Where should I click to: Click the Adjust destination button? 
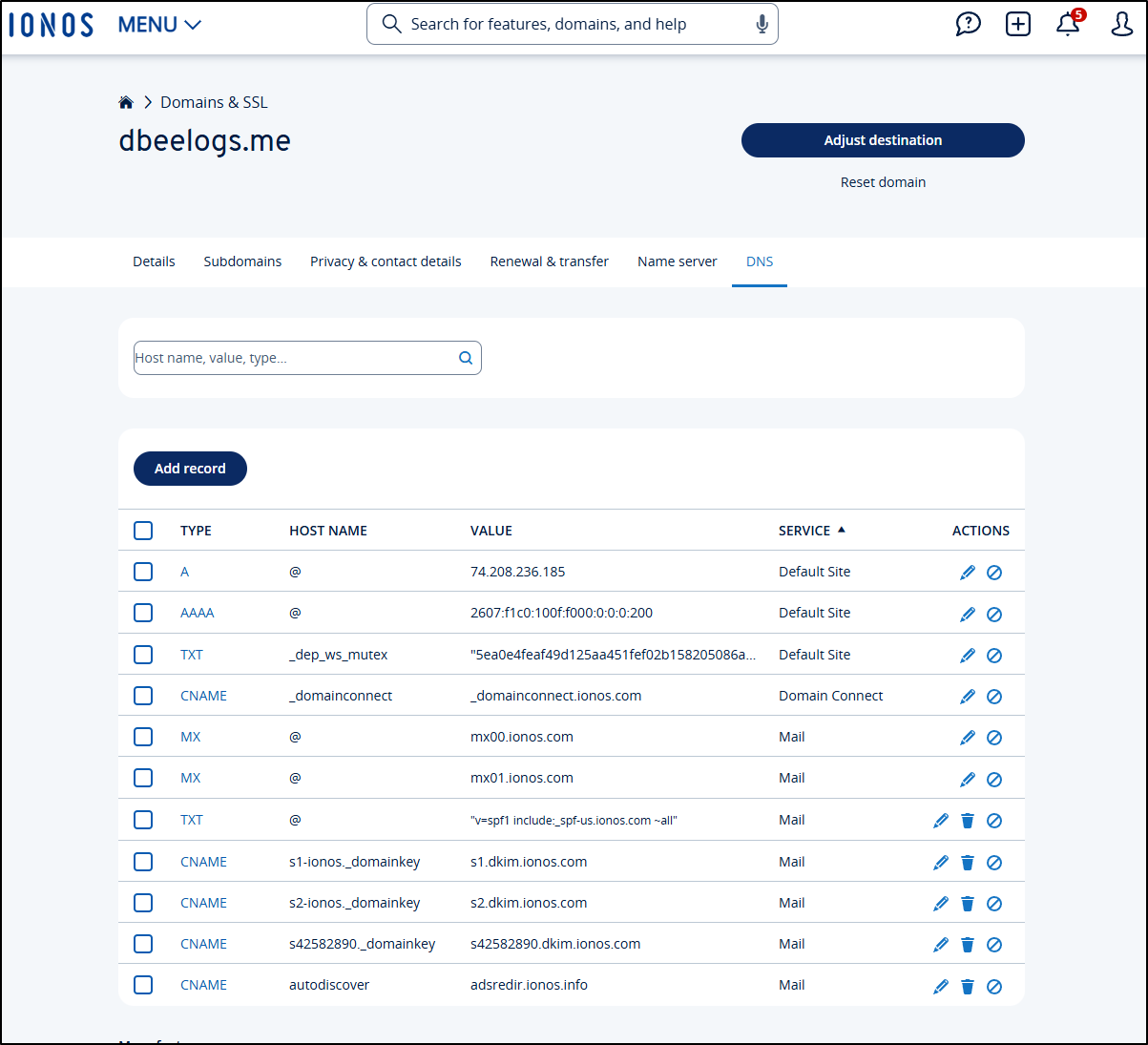[883, 140]
